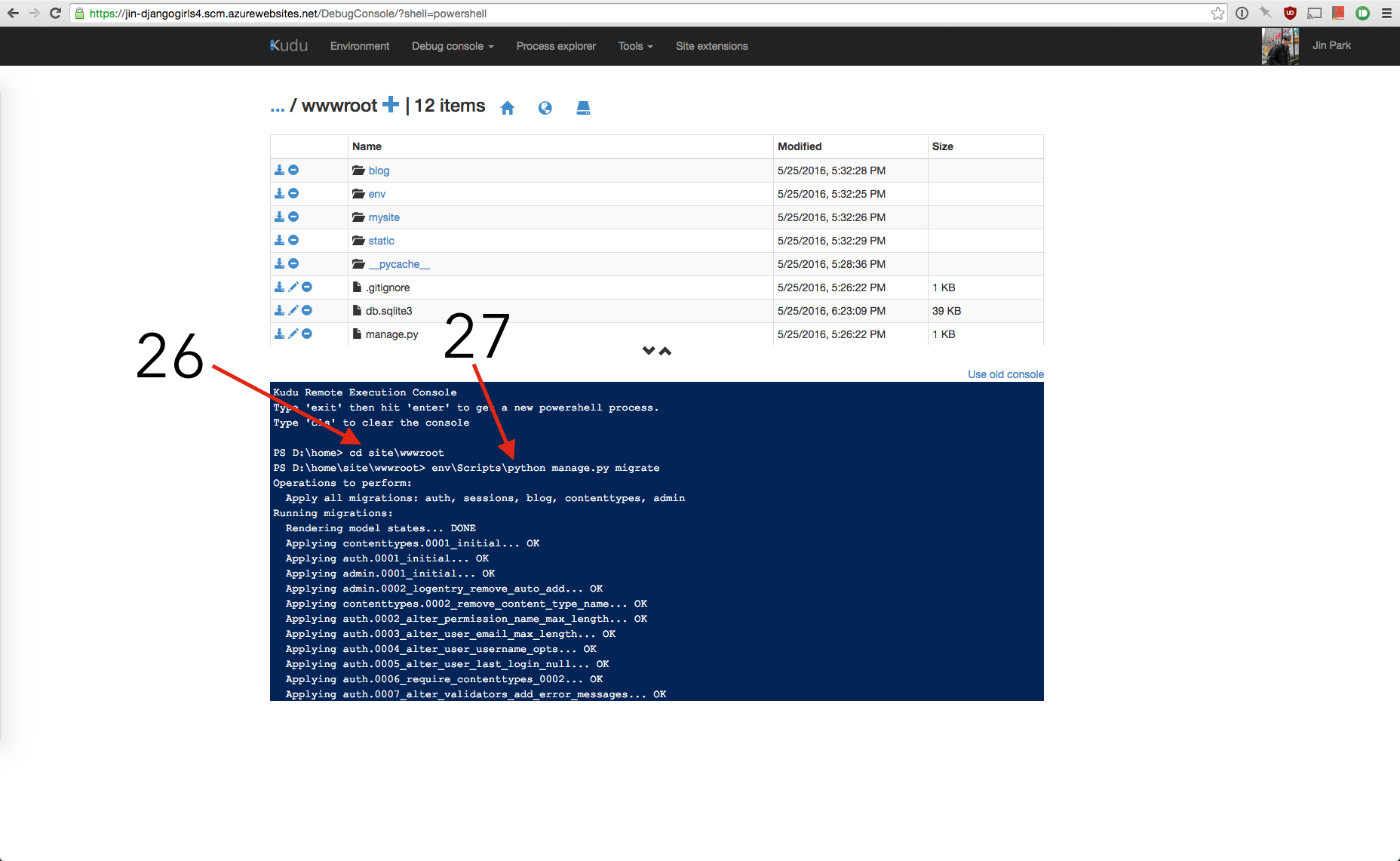1400x861 pixels.
Task: Click the Use old console link
Action: [1005, 374]
